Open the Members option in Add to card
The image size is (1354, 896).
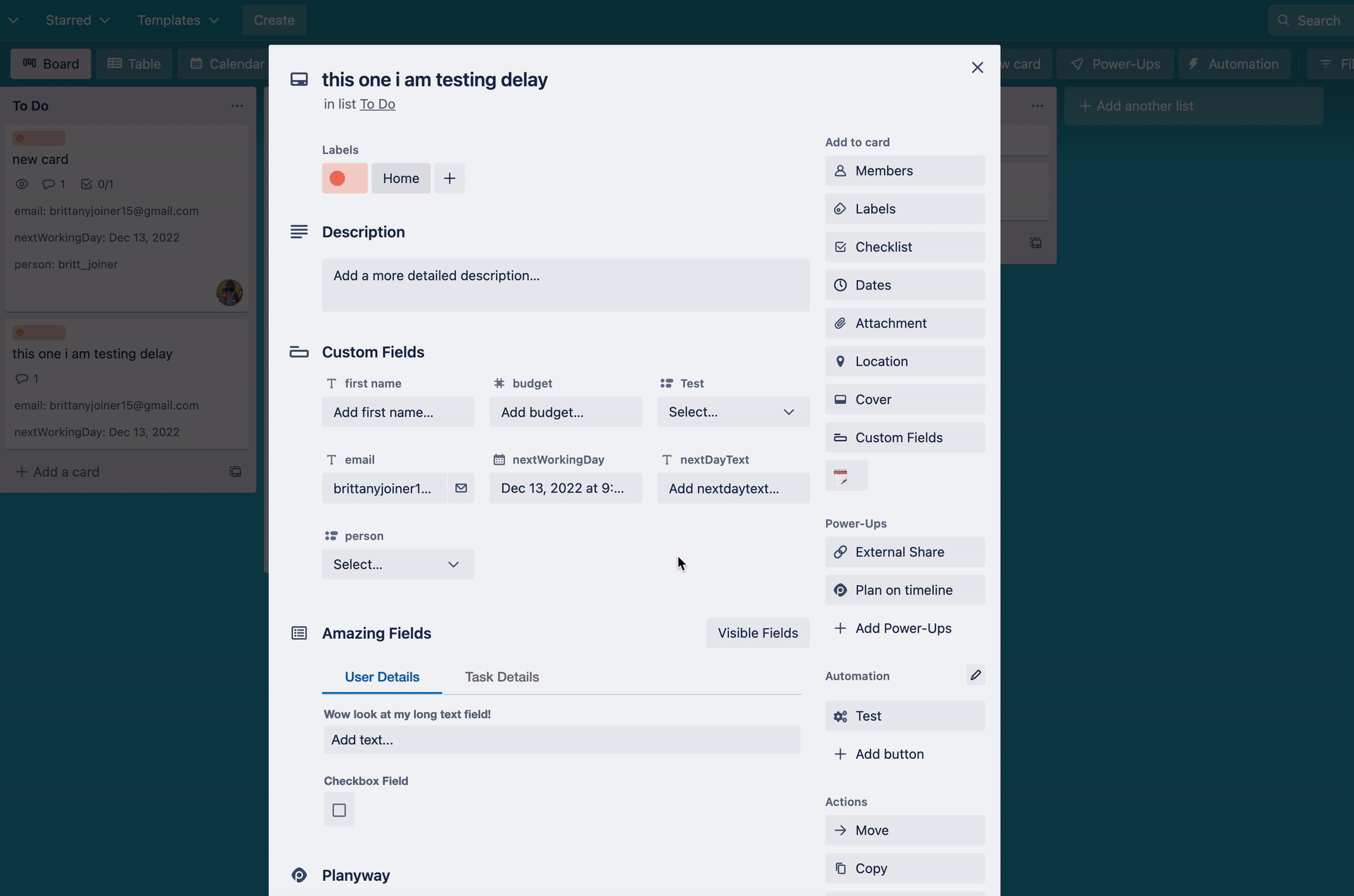click(x=904, y=171)
